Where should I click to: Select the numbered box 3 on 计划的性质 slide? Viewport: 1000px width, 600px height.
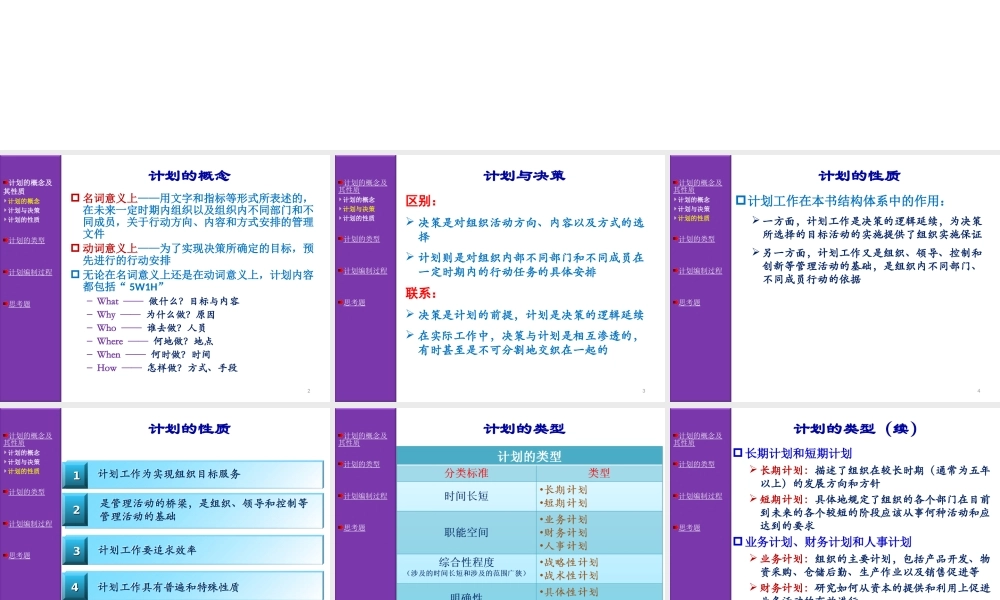(x=75, y=550)
